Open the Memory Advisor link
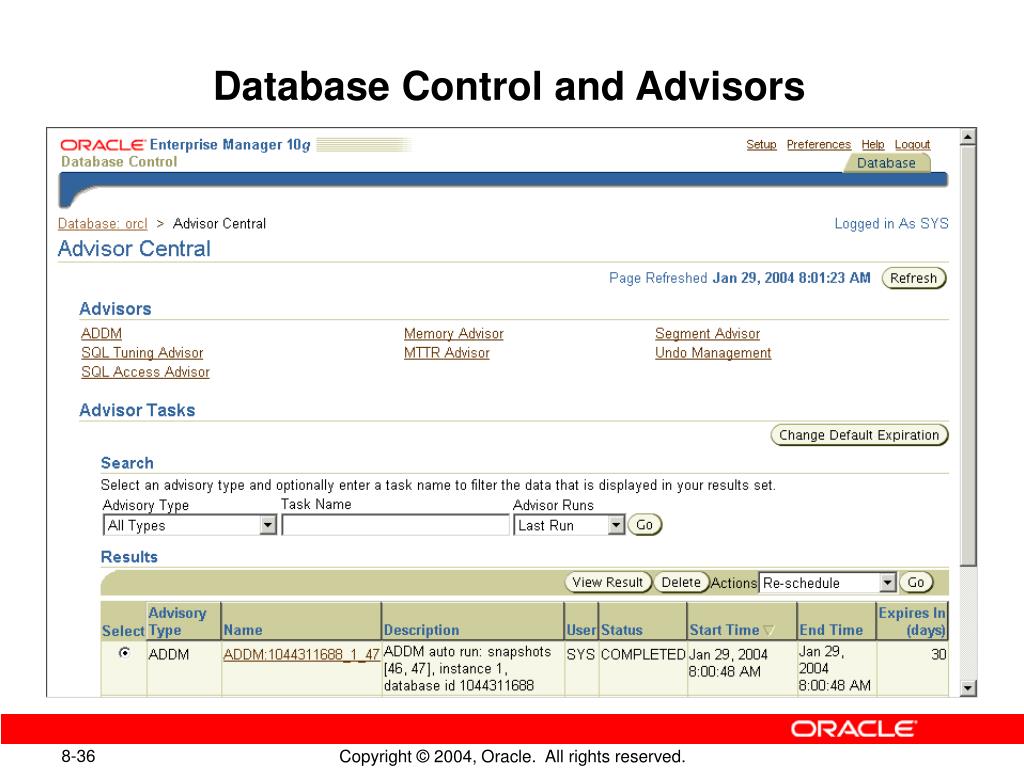Viewport: 1024px width, 768px height. tap(453, 334)
